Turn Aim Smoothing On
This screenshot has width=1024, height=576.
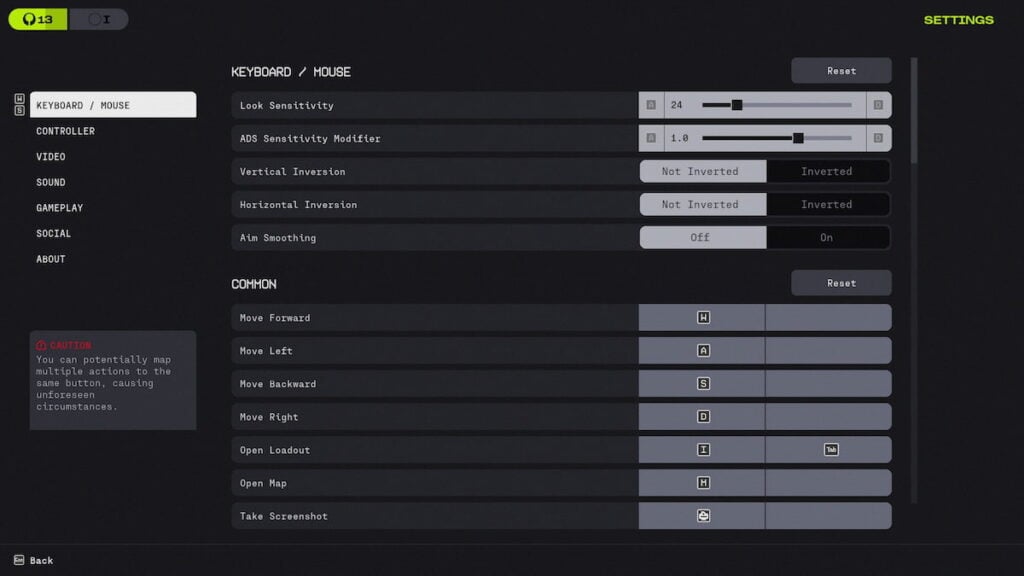[827, 237]
